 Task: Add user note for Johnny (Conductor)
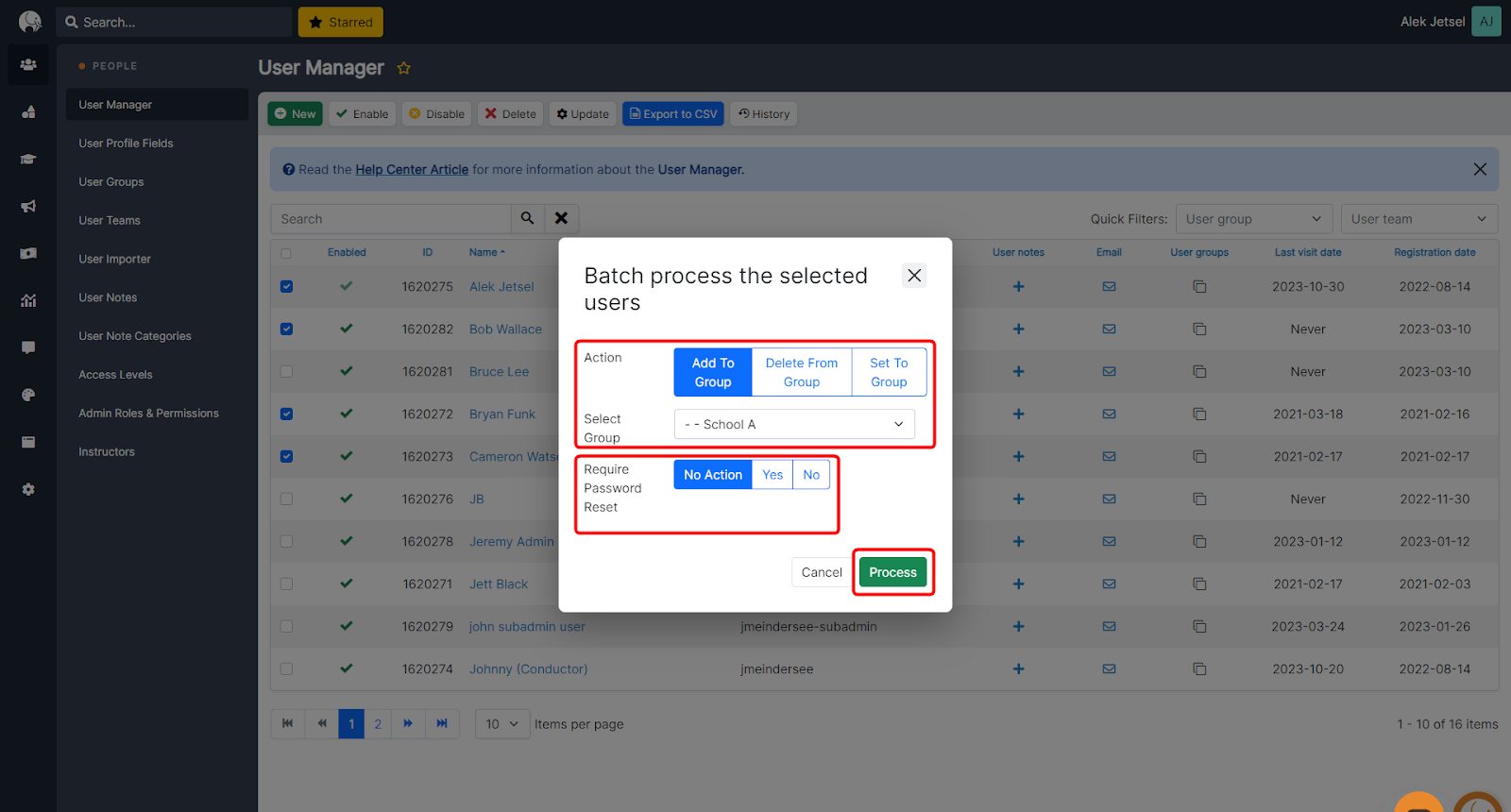[1018, 668]
